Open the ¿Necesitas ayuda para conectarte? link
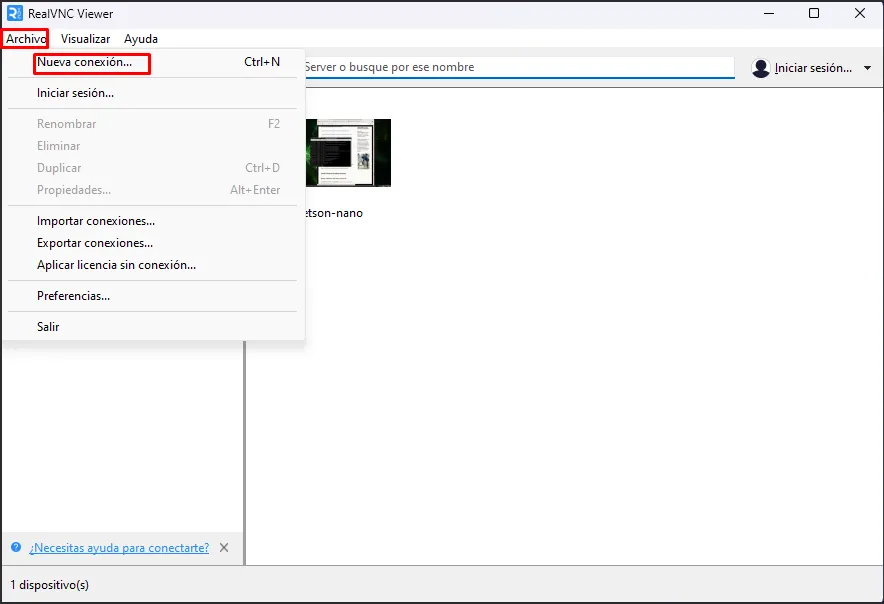Image resolution: width=884 pixels, height=604 pixels. (119, 548)
